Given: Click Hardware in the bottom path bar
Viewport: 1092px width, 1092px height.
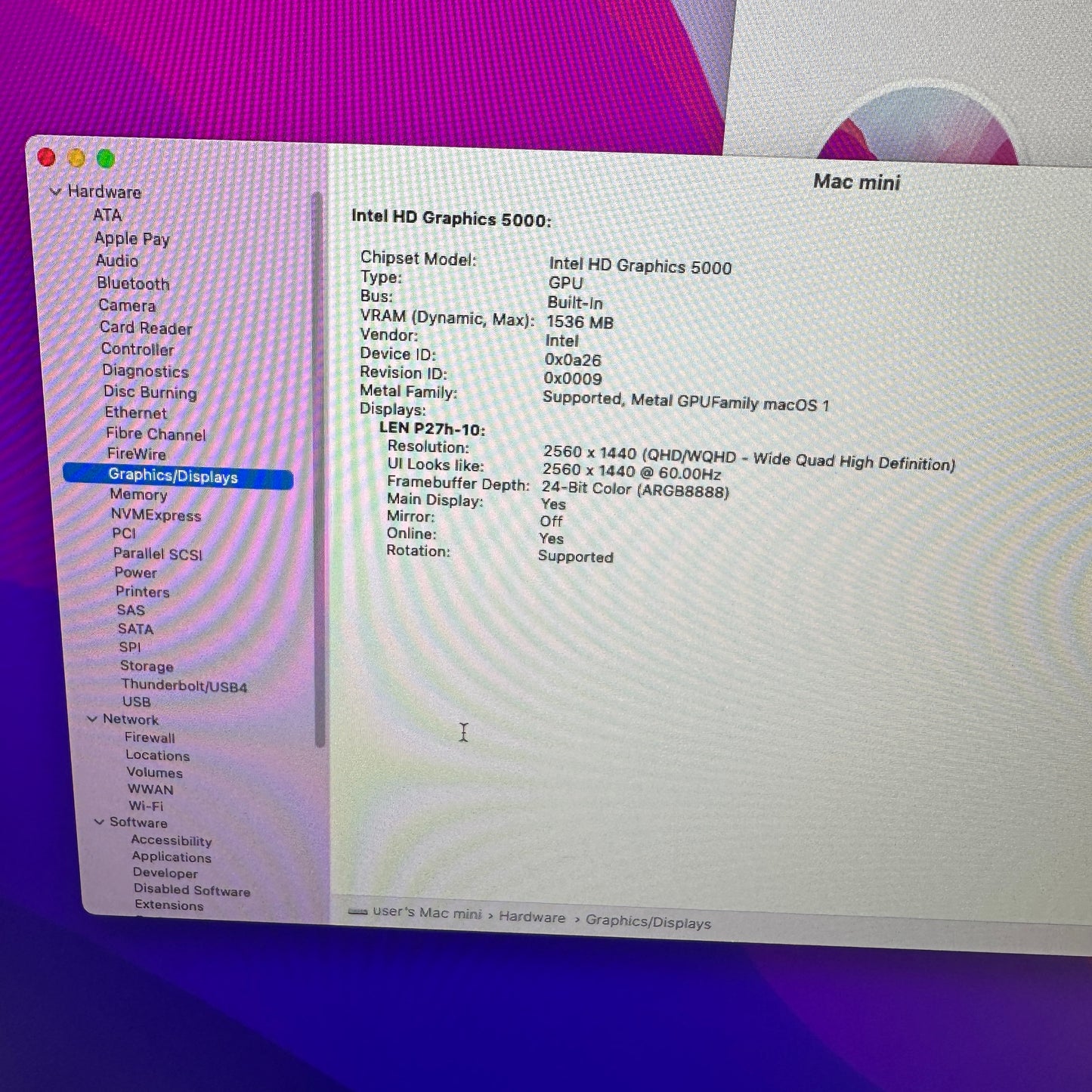Looking at the screenshot, I should point(532,917).
